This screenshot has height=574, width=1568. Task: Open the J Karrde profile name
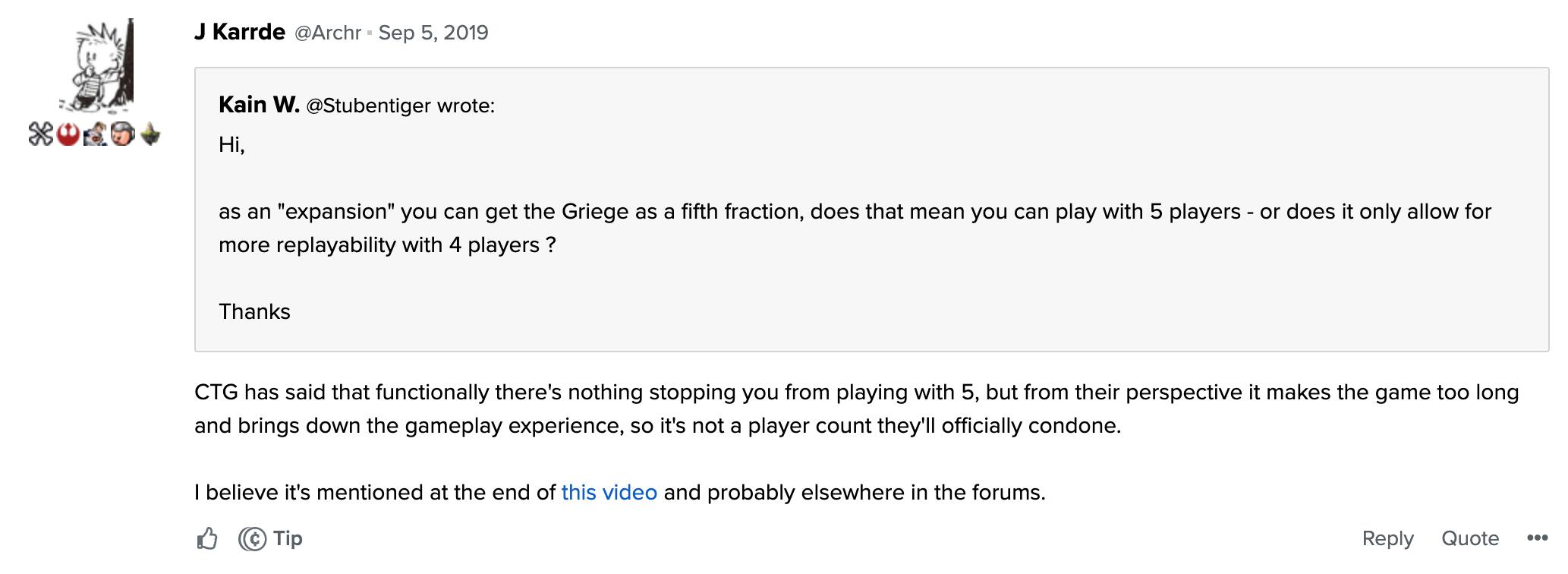[240, 32]
